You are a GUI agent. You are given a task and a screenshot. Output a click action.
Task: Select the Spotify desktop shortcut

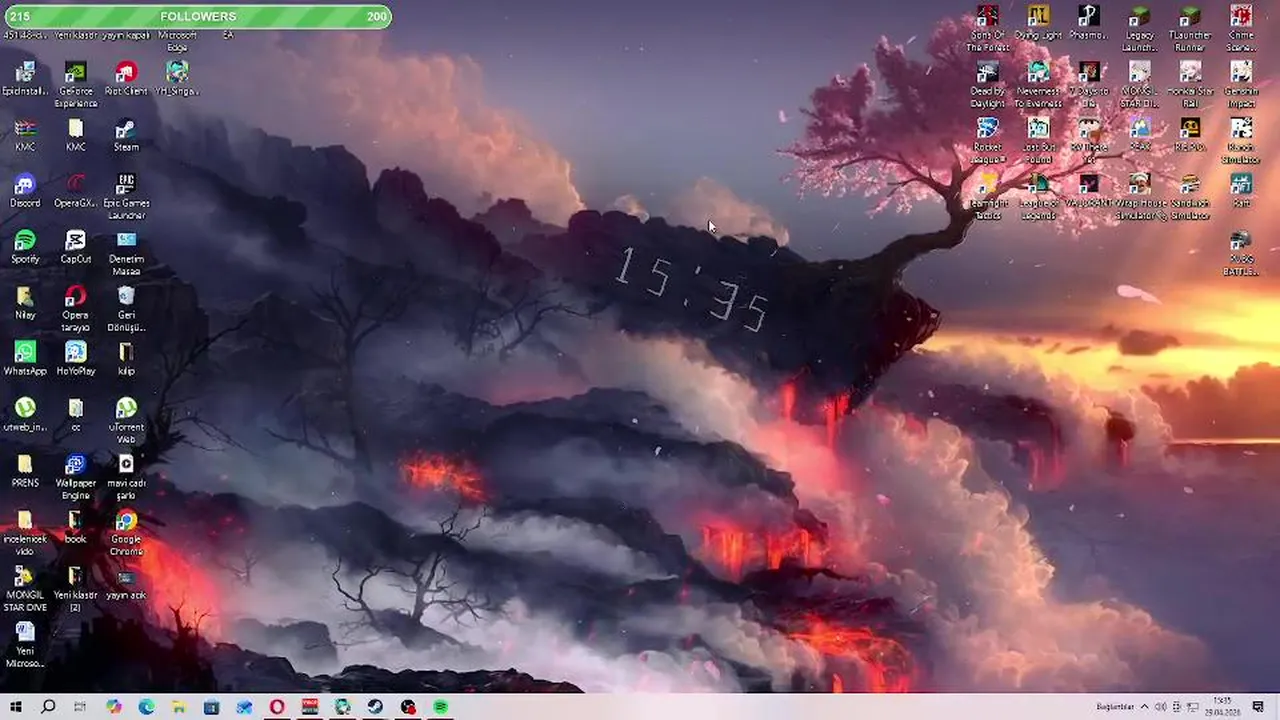point(25,246)
